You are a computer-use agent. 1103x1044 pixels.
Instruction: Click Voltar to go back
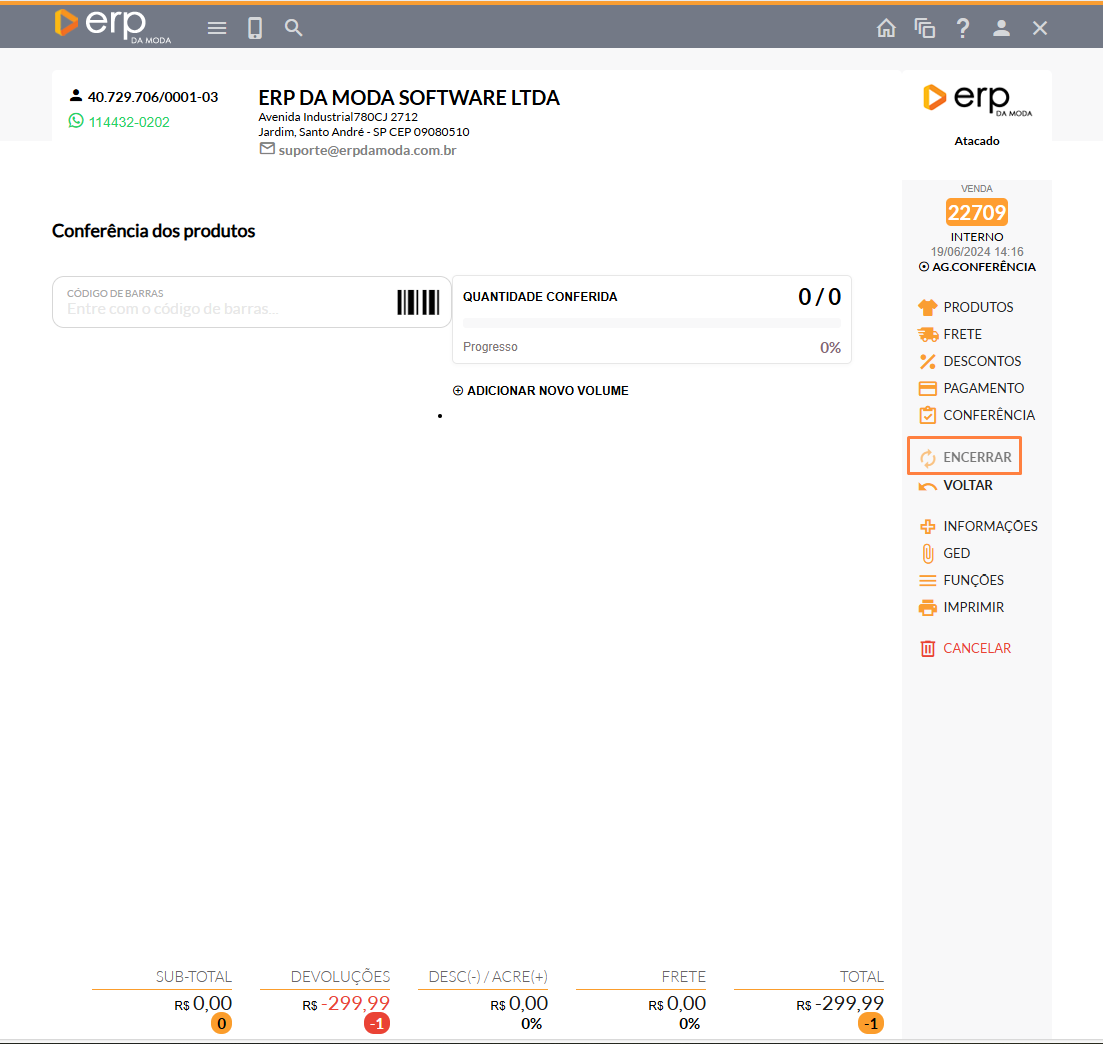tap(967, 485)
